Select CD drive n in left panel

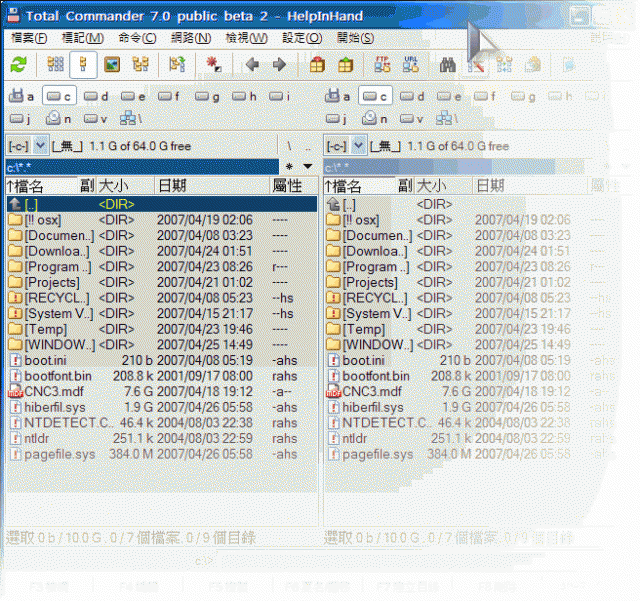(58, 119)
